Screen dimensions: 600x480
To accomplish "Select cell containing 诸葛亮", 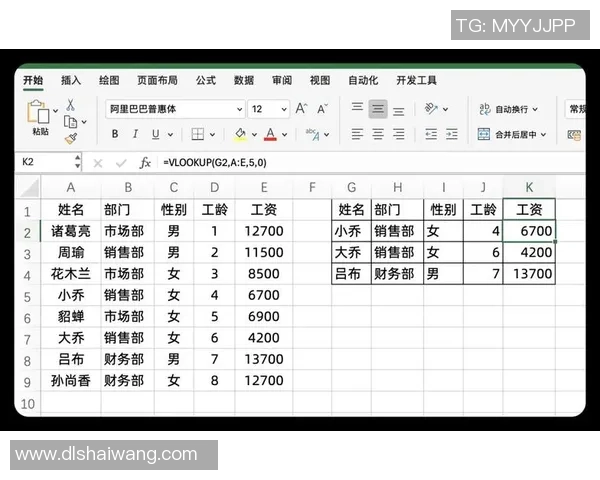I will (x=71, y=231).
